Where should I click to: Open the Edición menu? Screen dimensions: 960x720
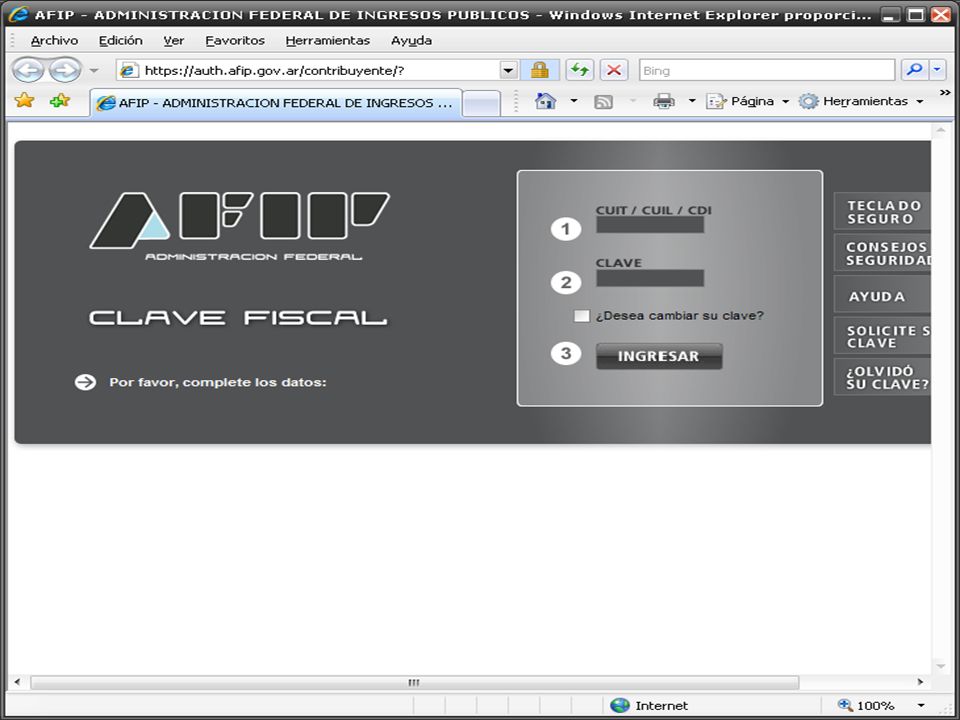tap(121, 40)
